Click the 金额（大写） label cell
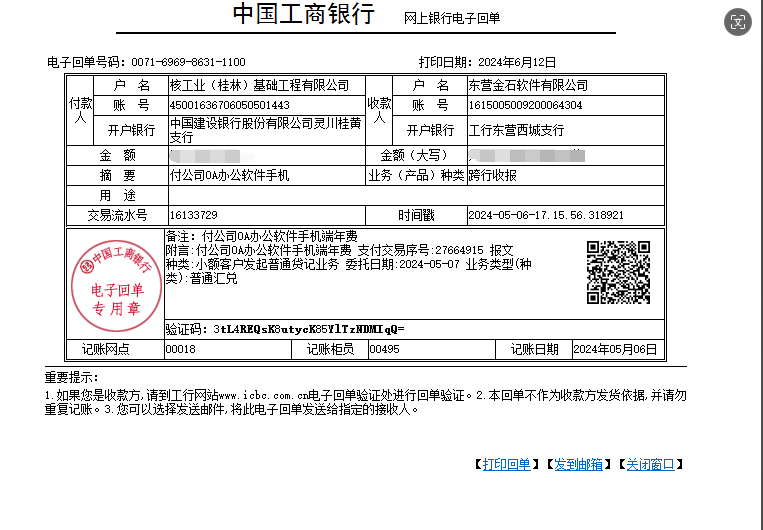This screenshot has width=763, height=530. [x=416, y=155]
